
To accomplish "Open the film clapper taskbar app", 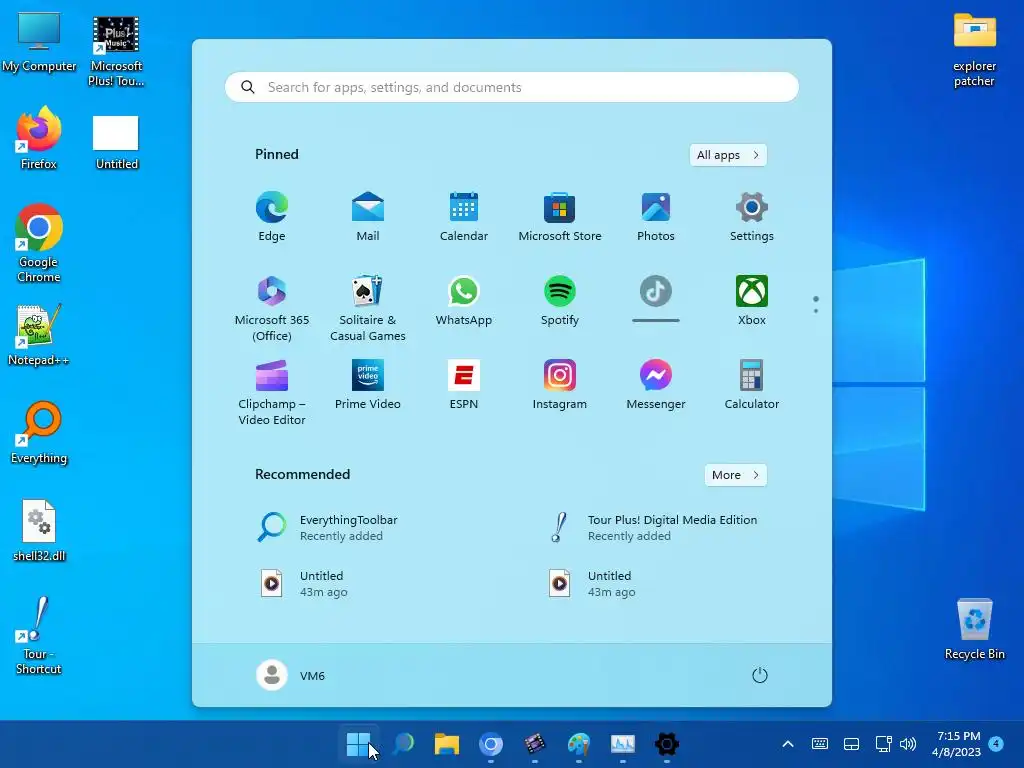I will click(535, 744).
